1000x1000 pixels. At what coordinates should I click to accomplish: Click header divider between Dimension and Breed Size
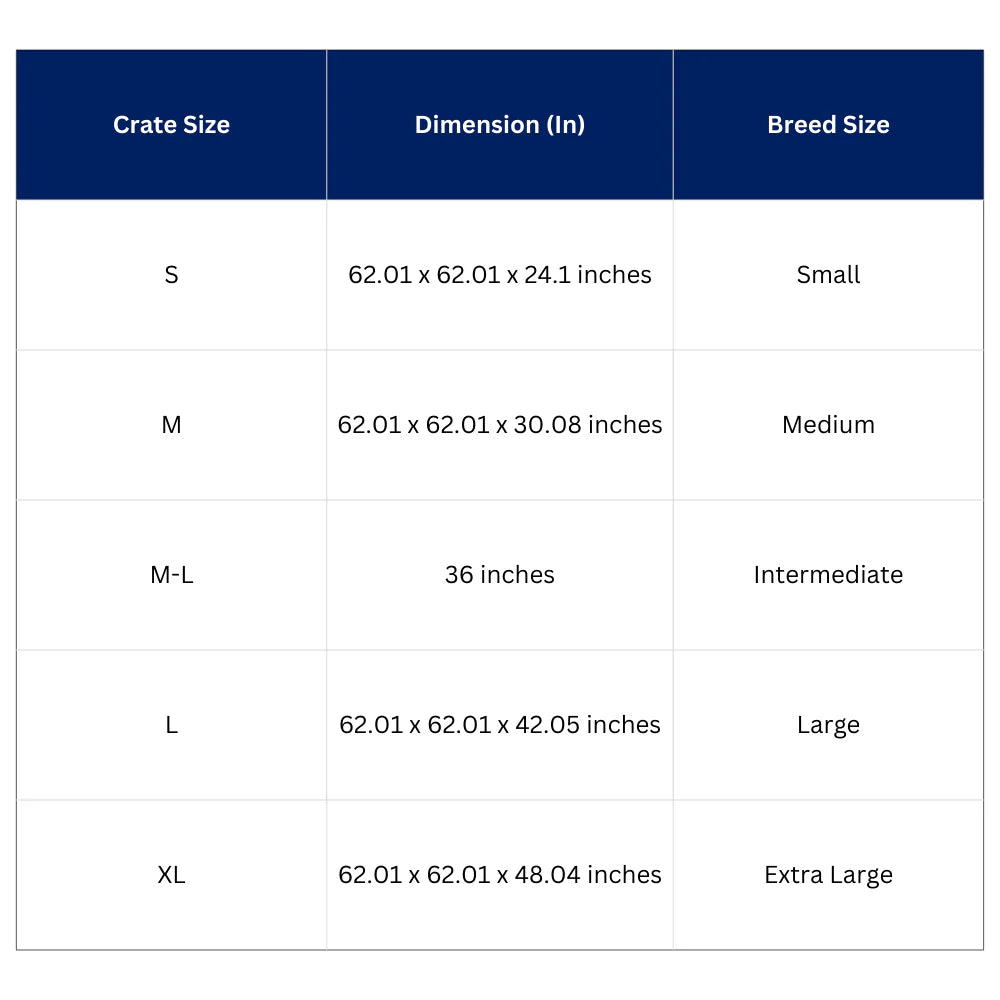click(x=673, y=125)
